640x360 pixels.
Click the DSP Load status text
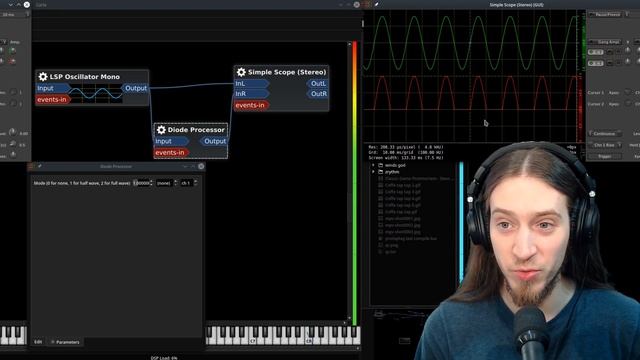pyautogui.click(x=164, y=358)
